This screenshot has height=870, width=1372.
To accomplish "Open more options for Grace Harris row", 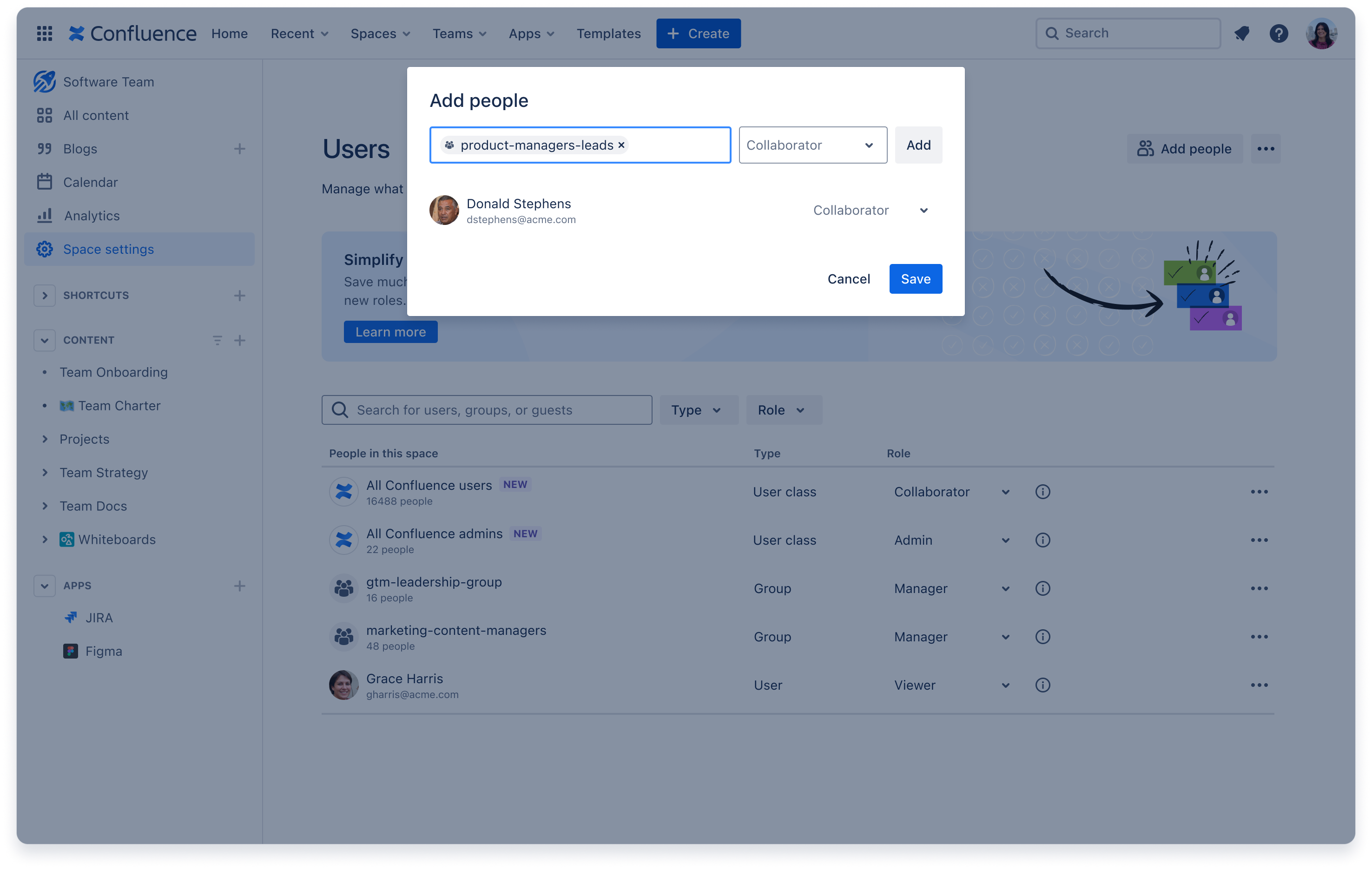I will (1260, 685).
